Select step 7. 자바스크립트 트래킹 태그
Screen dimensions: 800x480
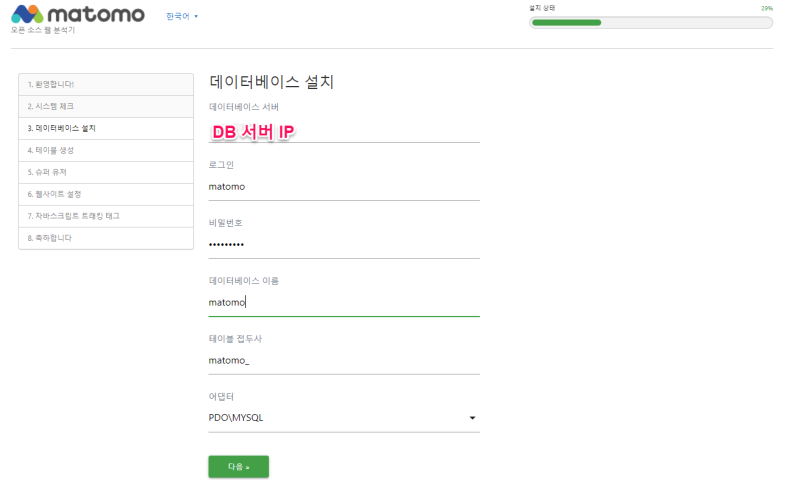(x=106, y=216)
